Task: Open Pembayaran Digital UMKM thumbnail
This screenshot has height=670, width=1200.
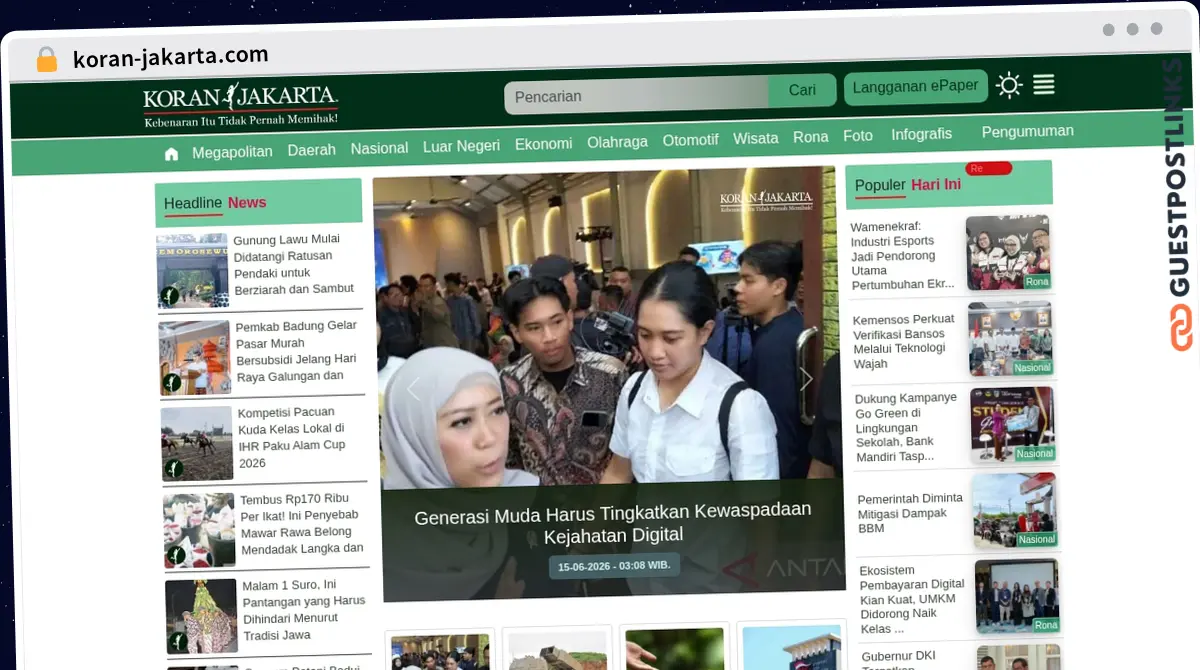Action: coord(1018,597)
